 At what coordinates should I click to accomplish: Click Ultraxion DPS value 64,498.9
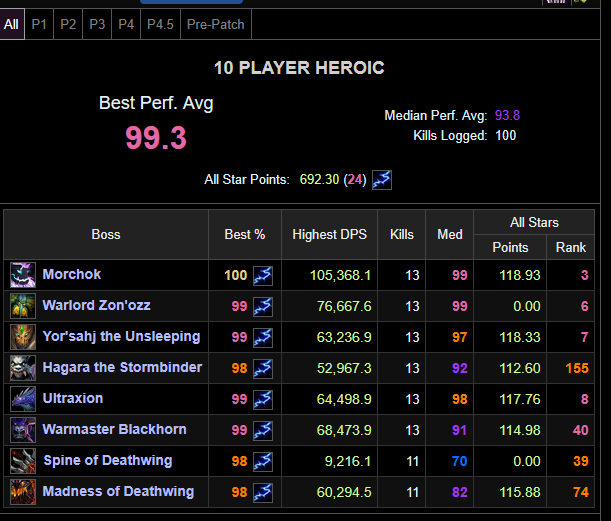point(344,399)
